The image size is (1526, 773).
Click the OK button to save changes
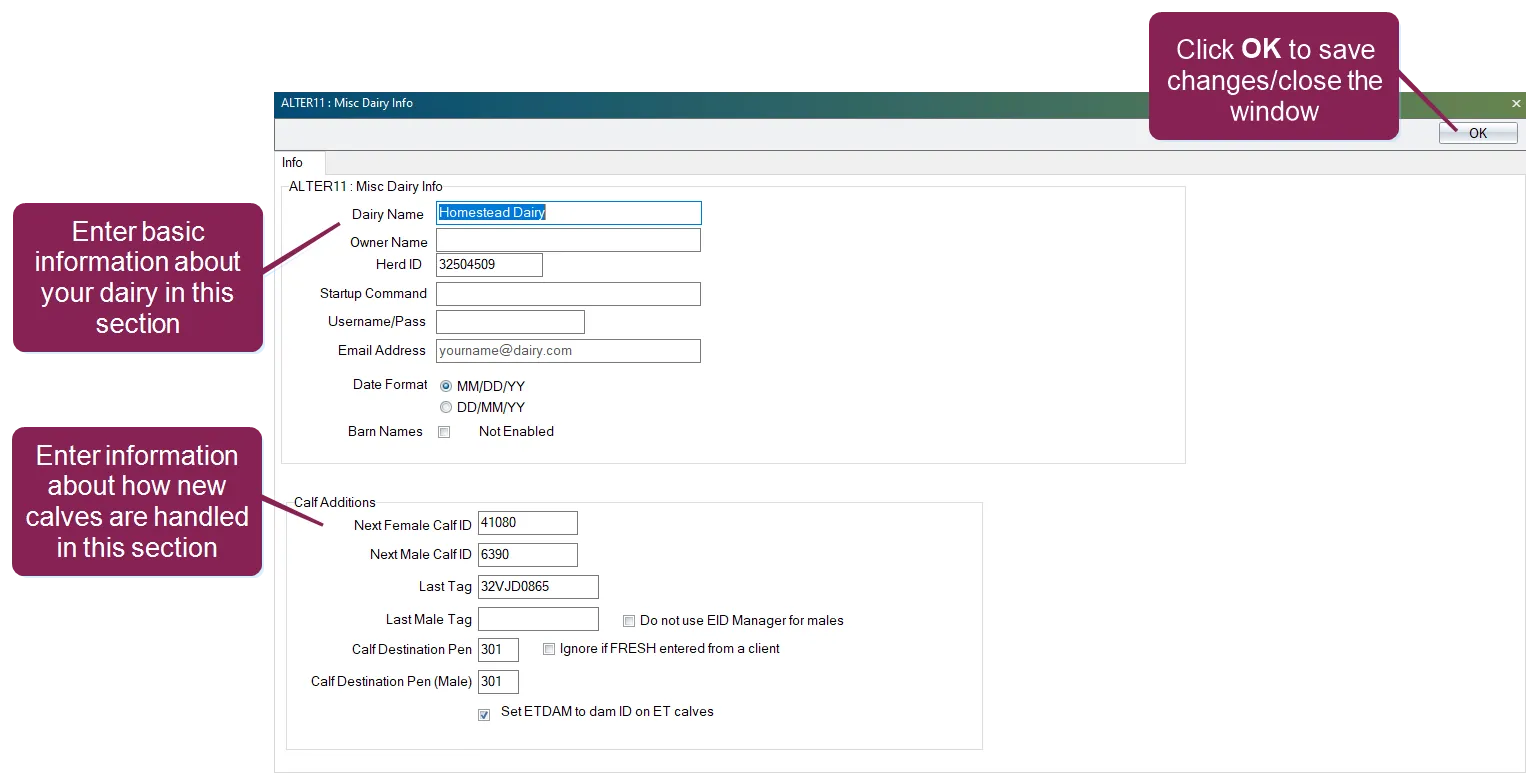point(1477,133)
